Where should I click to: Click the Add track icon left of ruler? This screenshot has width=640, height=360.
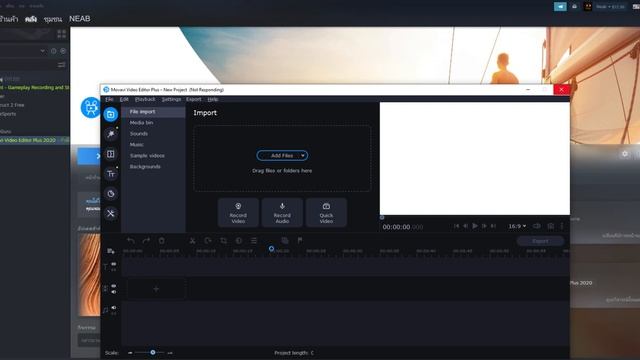[x=111, y=251]
